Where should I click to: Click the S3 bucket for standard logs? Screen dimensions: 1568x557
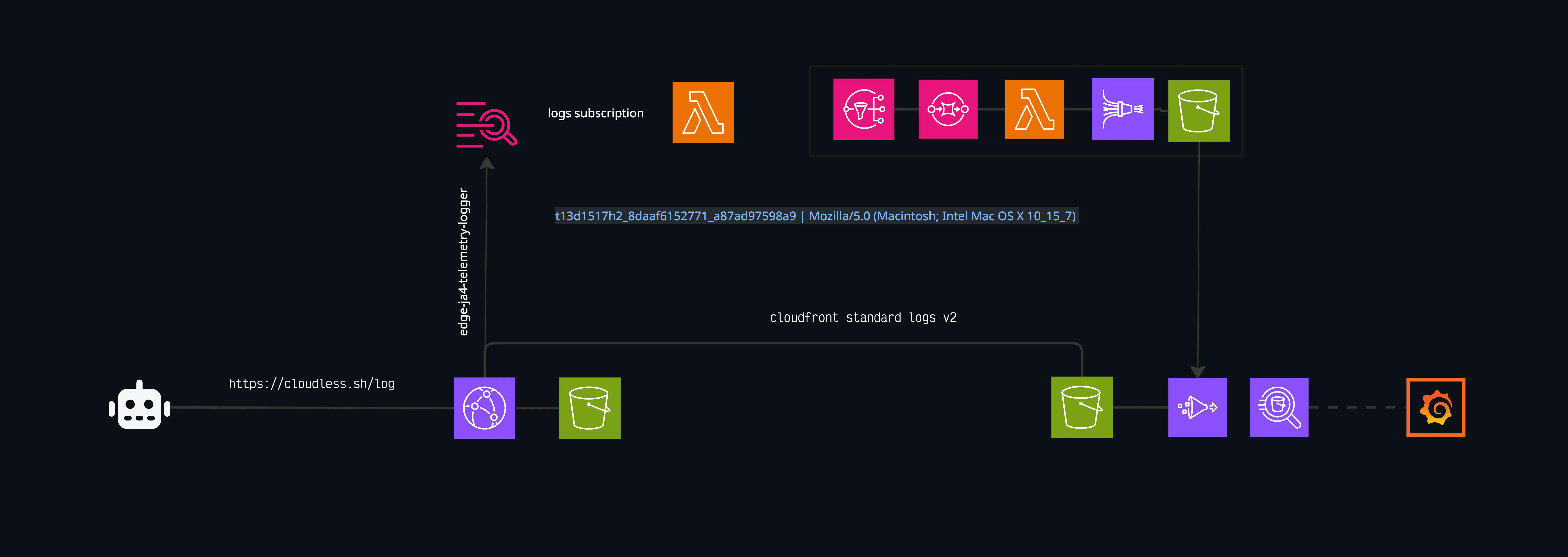(1082, 407)
